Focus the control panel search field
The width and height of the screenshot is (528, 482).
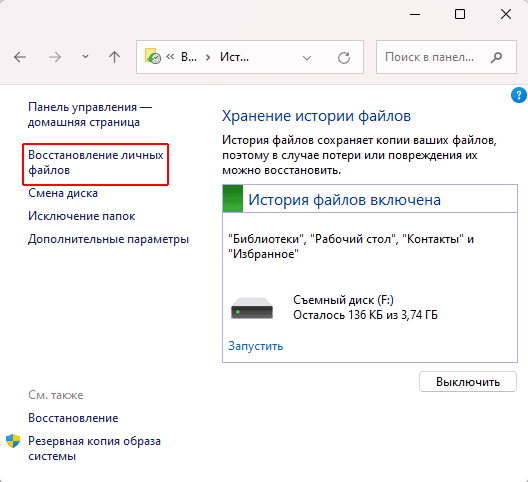coord(446,57)
